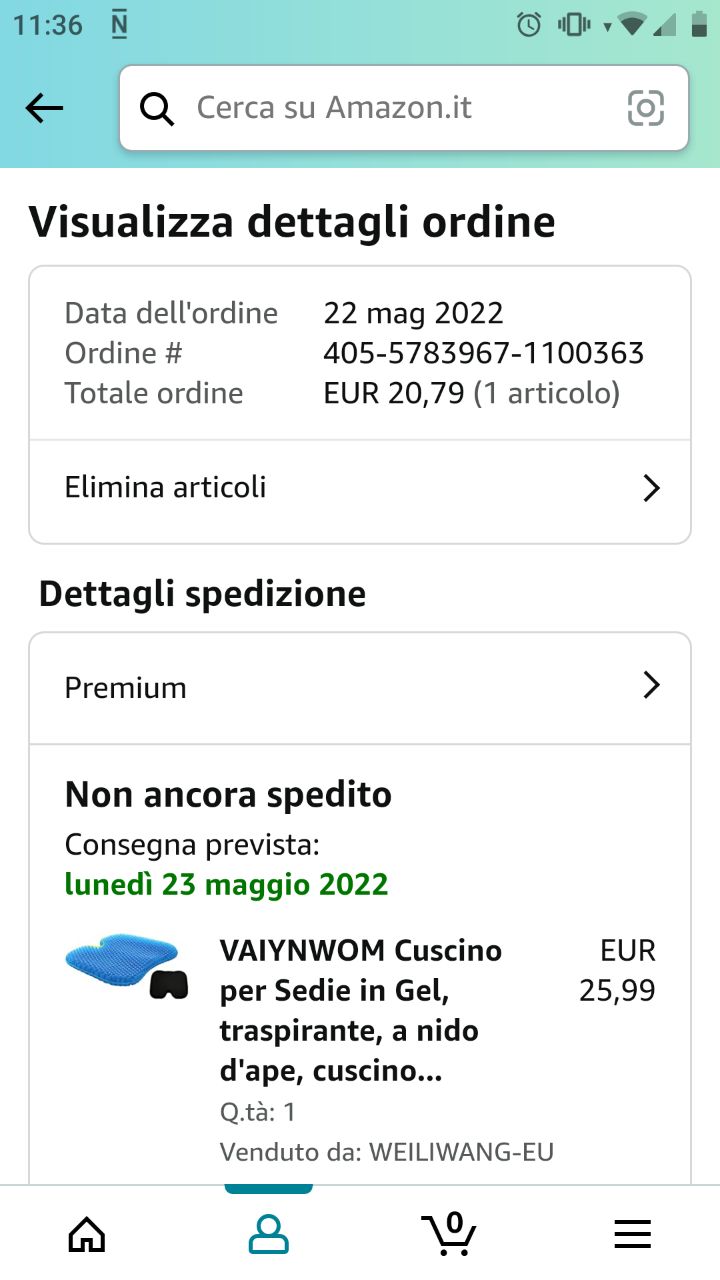Tap the delivery date lunedì 23 maggio
The image size is (720, 1280).
[x=227, y=885]
